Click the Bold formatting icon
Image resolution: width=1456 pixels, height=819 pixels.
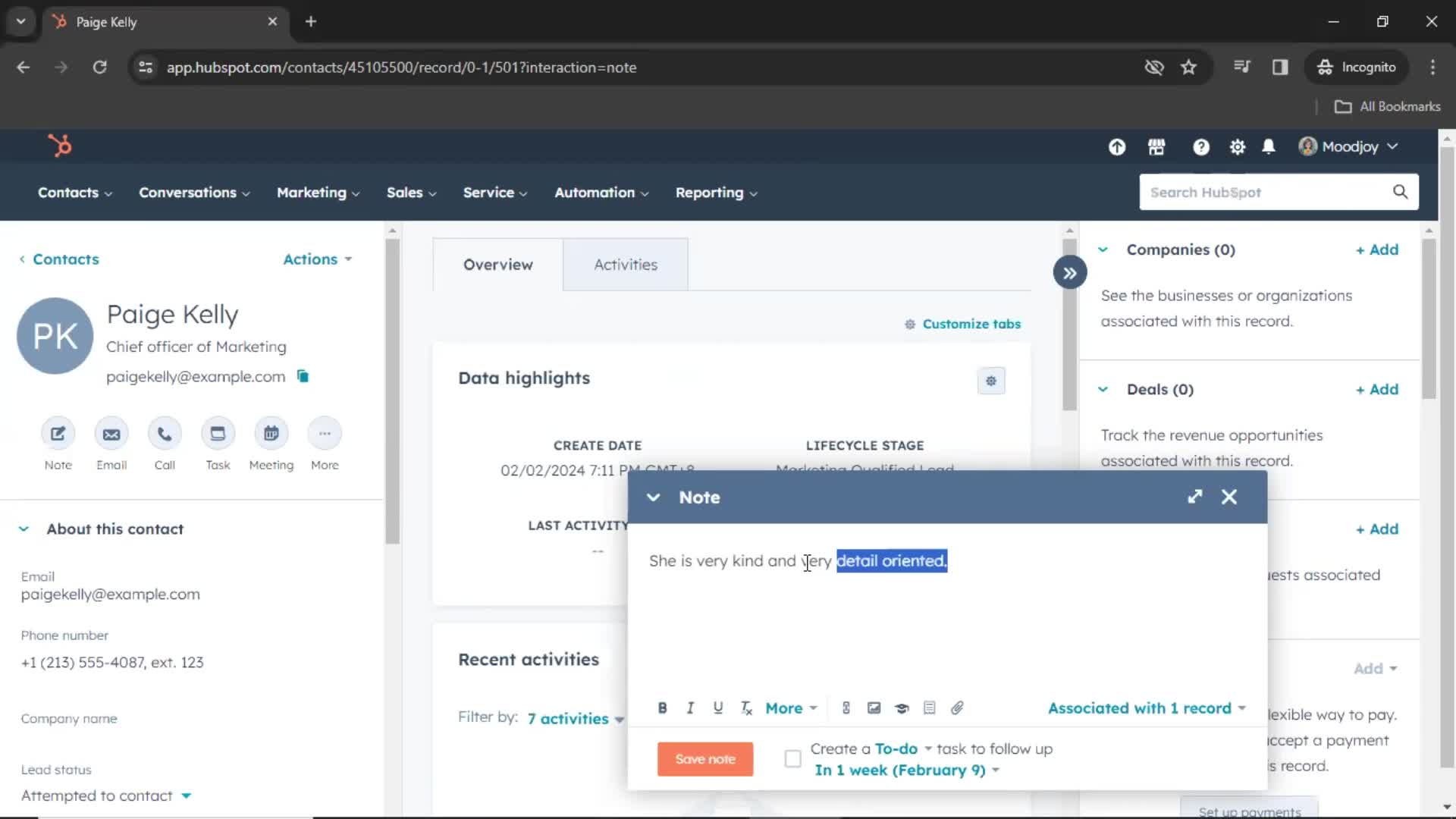point(662,708)
